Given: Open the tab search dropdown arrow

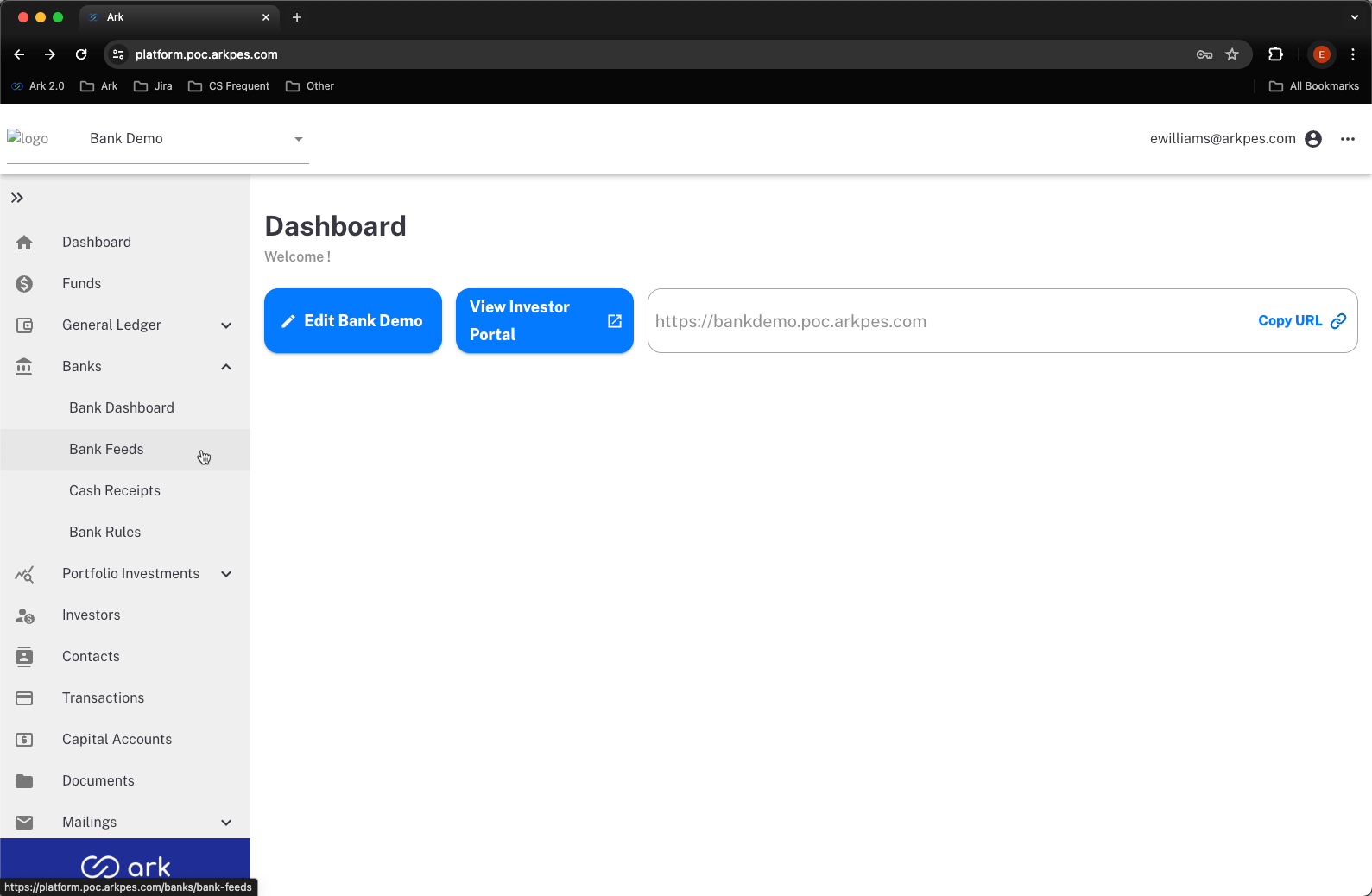Looking at the screenshot, I should 1354,17.
